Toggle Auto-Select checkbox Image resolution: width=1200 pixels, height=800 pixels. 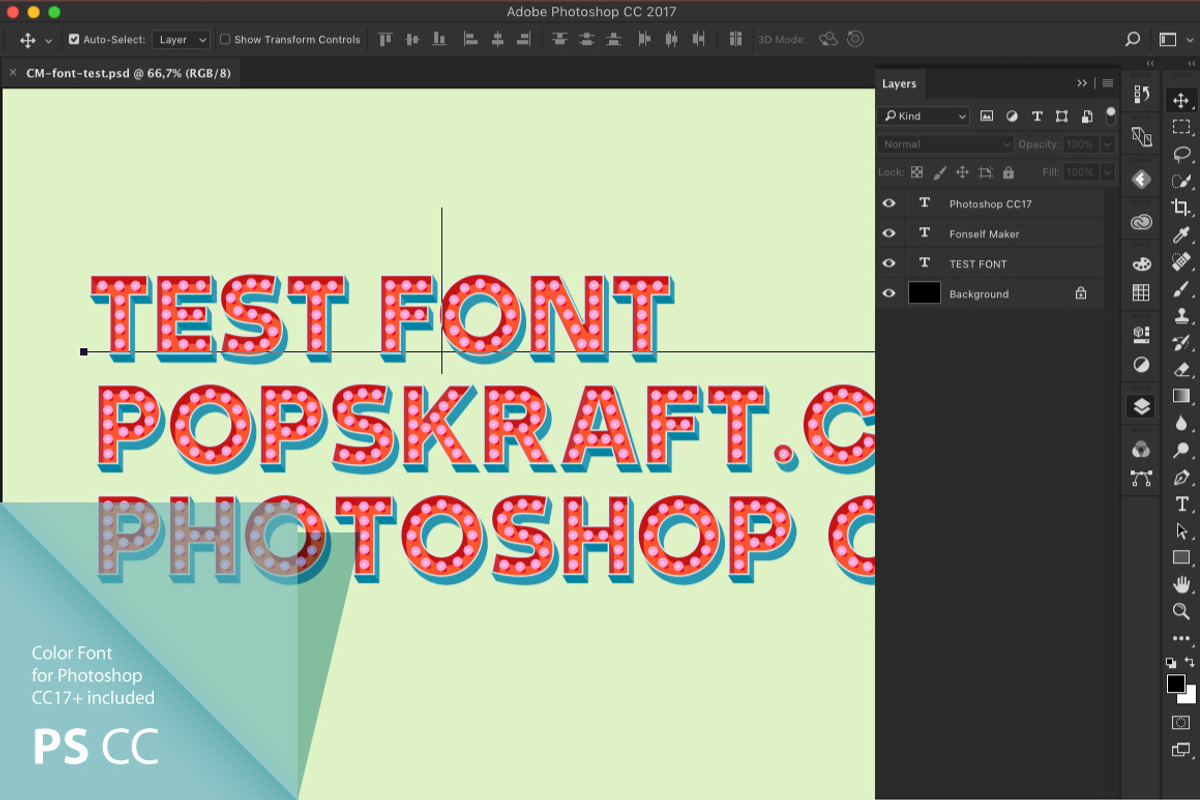click(x=74, y=40)
